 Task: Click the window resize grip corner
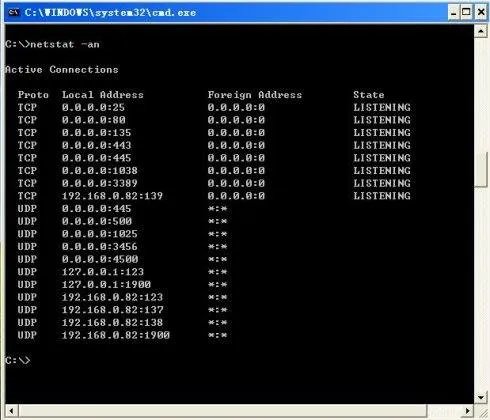[x=481, y=411]
